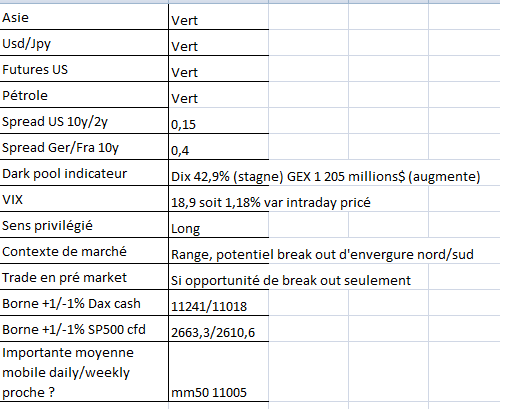
Task: Select the Pétrole label cell
Action: [x=84, y=95]
